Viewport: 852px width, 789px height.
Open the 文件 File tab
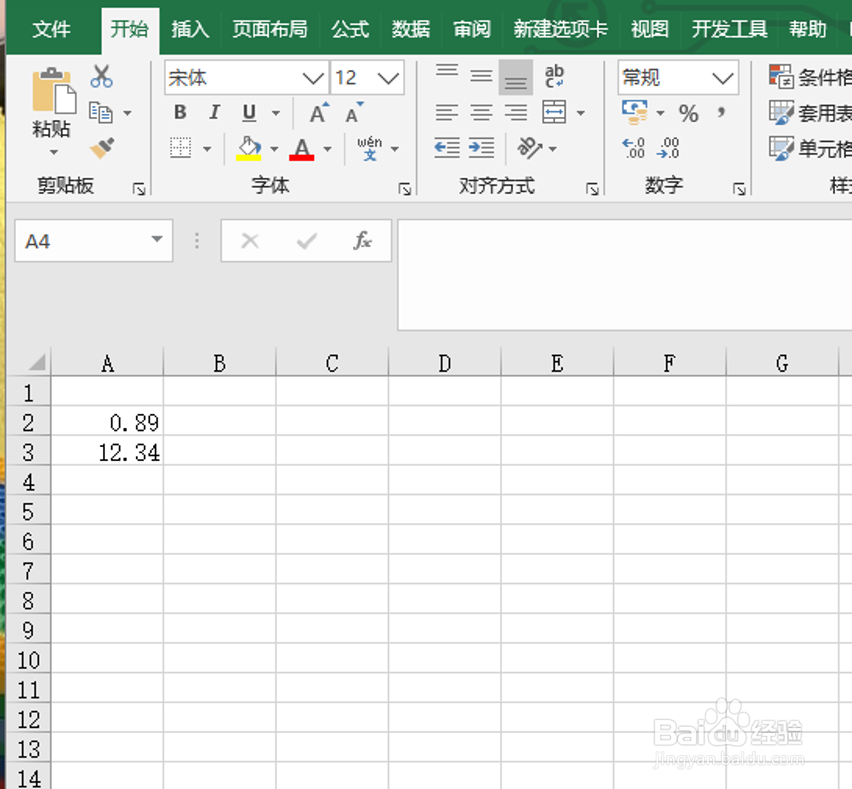pyautogui.click(x=51, y=29)
